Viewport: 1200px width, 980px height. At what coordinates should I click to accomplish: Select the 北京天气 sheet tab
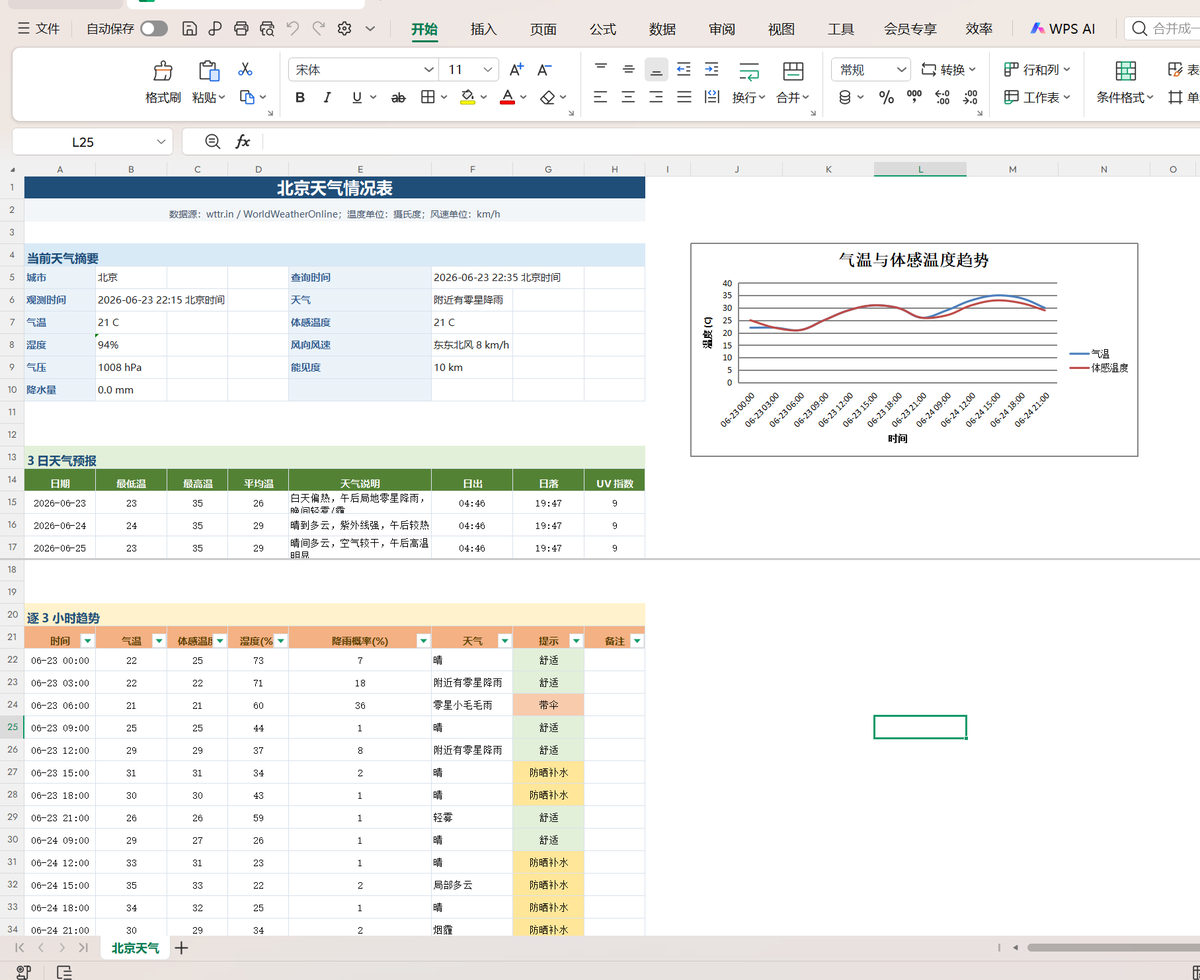135,948
